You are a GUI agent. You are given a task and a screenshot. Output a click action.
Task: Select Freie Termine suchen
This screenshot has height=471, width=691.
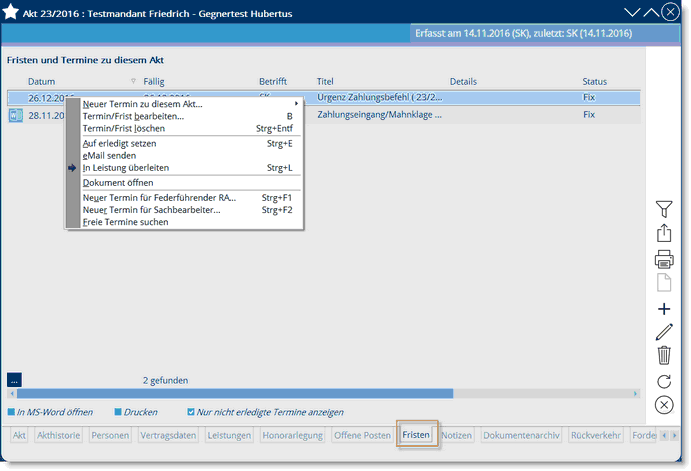coord(191,222)
